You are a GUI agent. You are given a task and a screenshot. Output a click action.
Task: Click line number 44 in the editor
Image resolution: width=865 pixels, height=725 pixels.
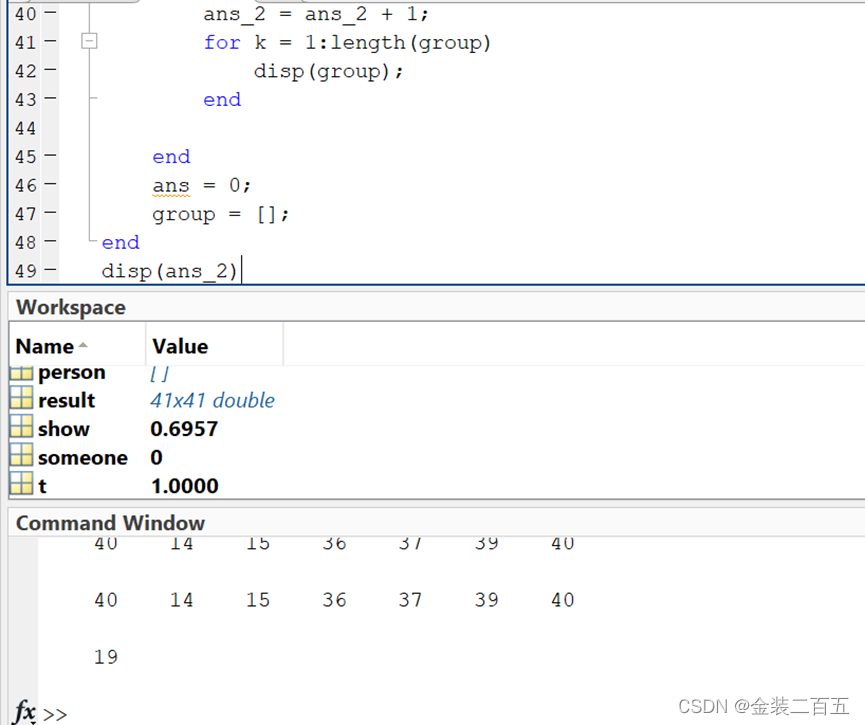(x=25, y=129)
